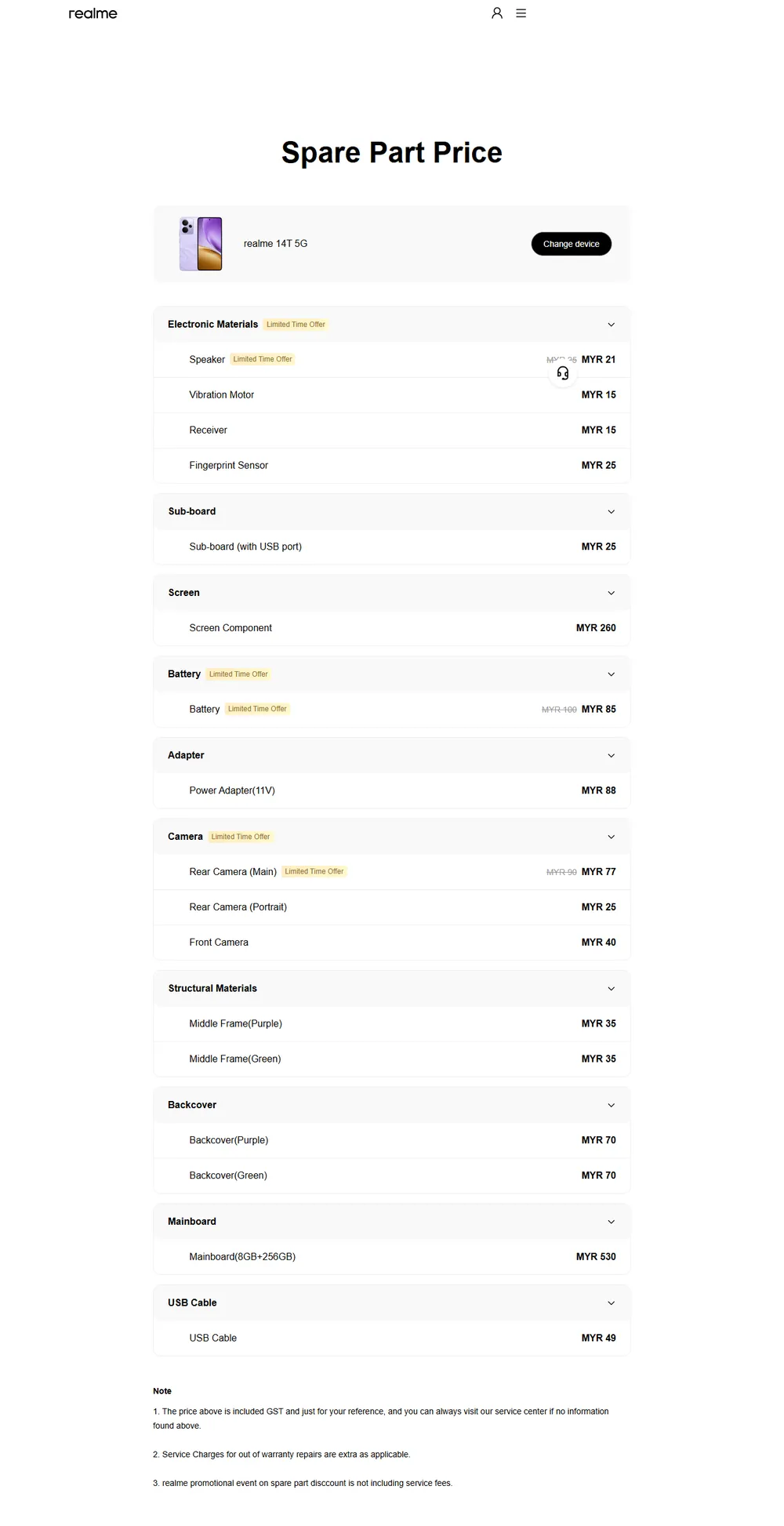
Task: Collapse the Camera section chevron
Action: coord(612,837)
